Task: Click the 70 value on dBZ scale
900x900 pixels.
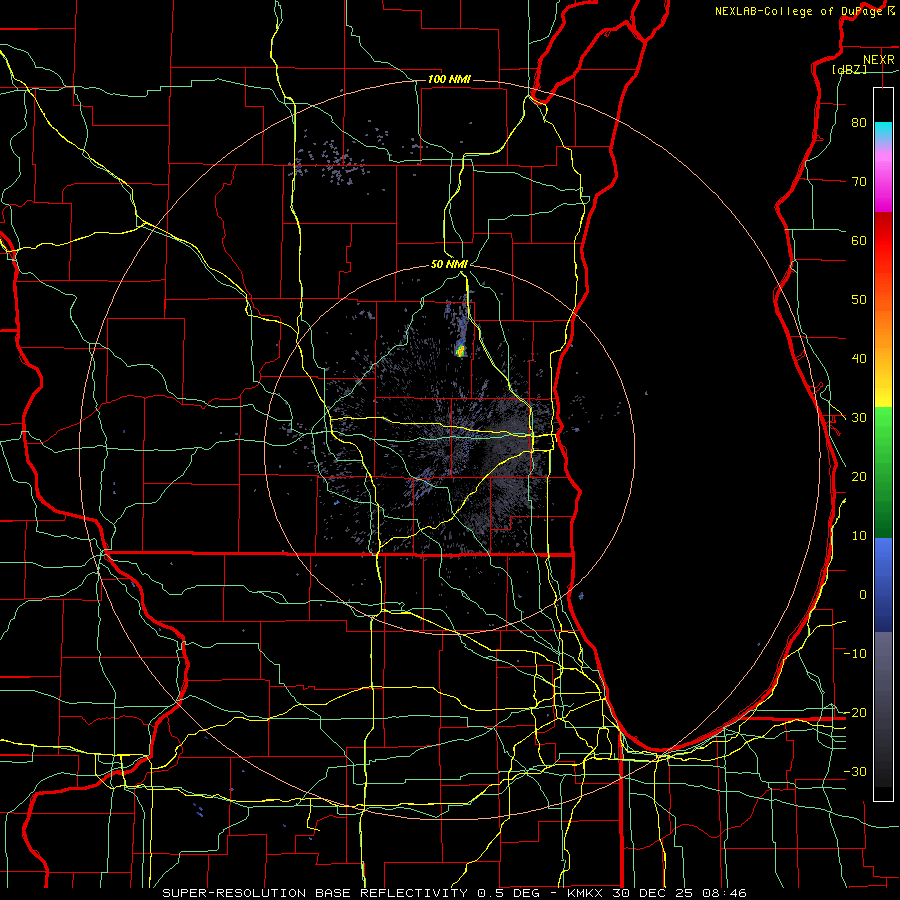Action: click(x=859, y=181)
